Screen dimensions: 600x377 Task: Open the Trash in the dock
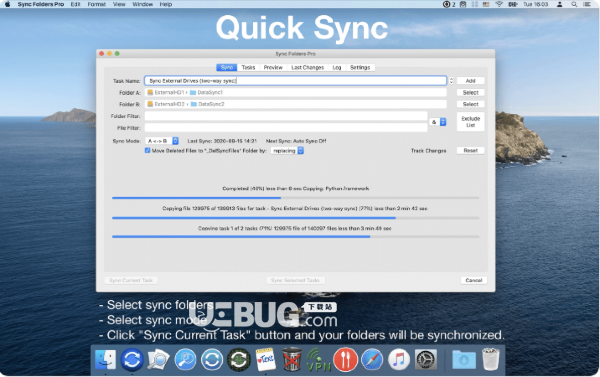491,359
